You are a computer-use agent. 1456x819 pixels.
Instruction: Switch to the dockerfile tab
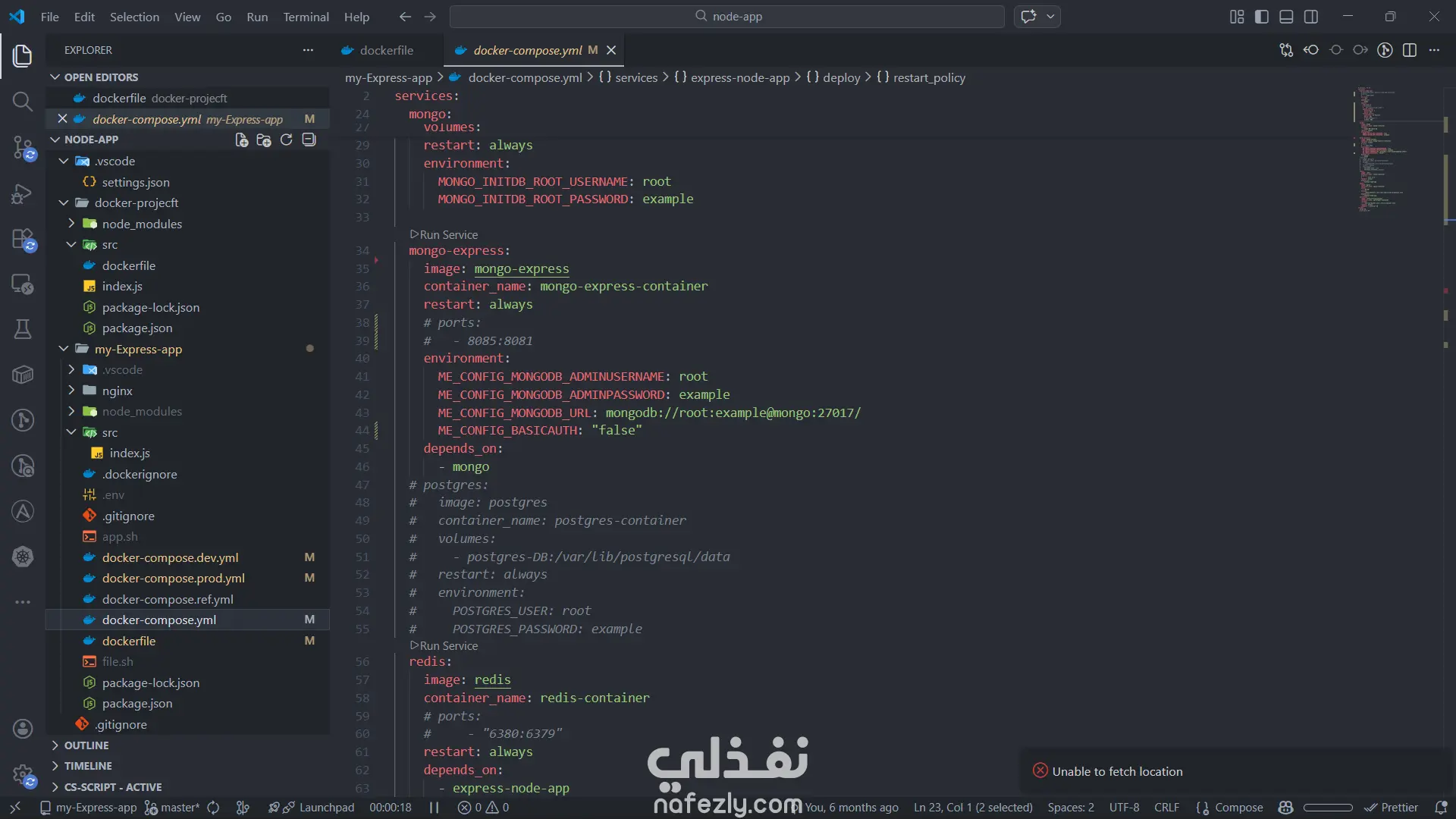[386, 50]
